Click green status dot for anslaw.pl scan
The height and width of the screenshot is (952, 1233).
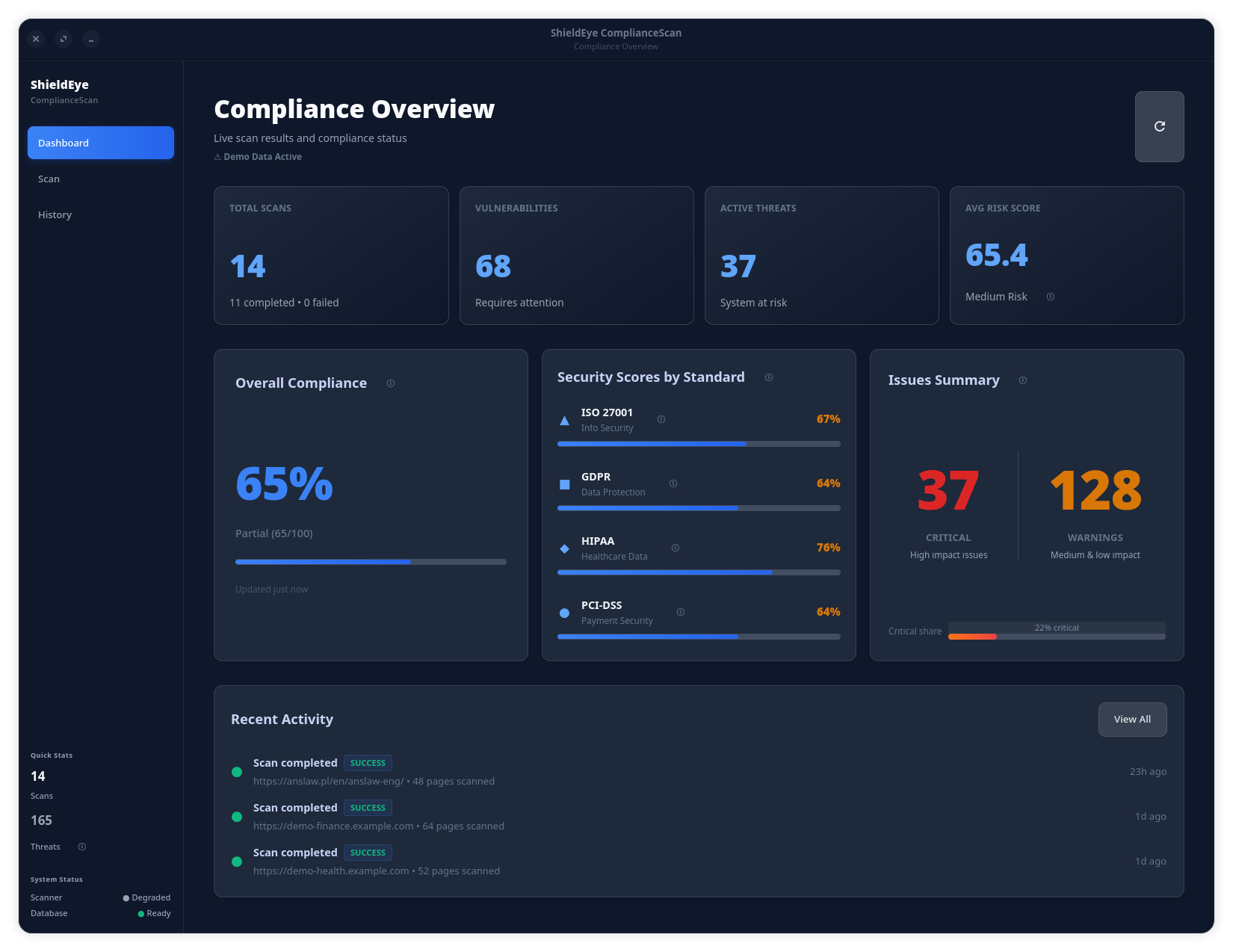click(x=237, y=772)
